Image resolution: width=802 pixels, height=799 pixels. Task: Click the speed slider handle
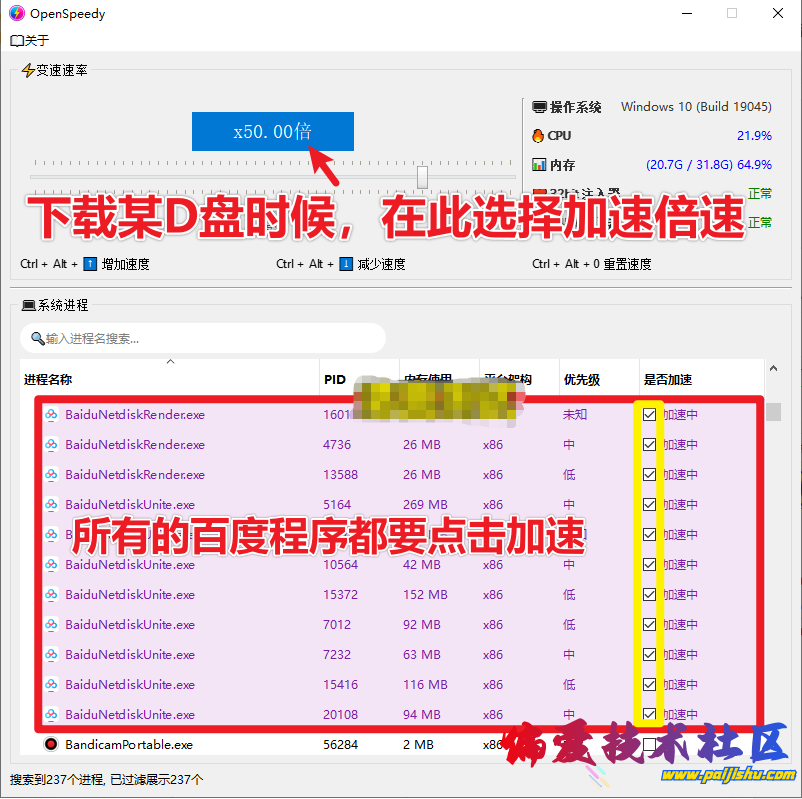[x=422, y=176]
